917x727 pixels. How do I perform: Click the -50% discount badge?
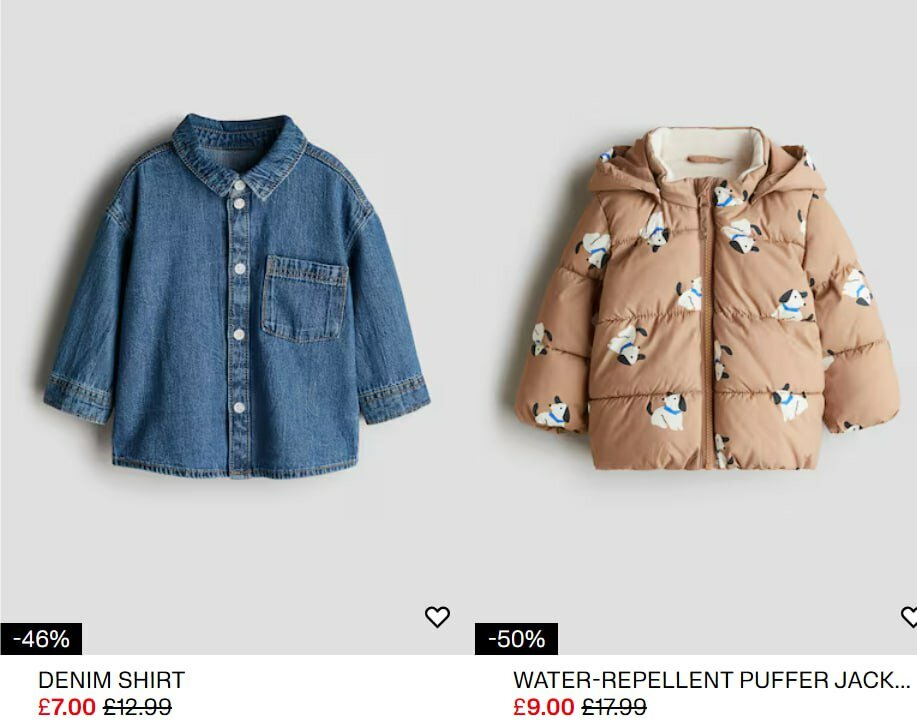point(516,639)
